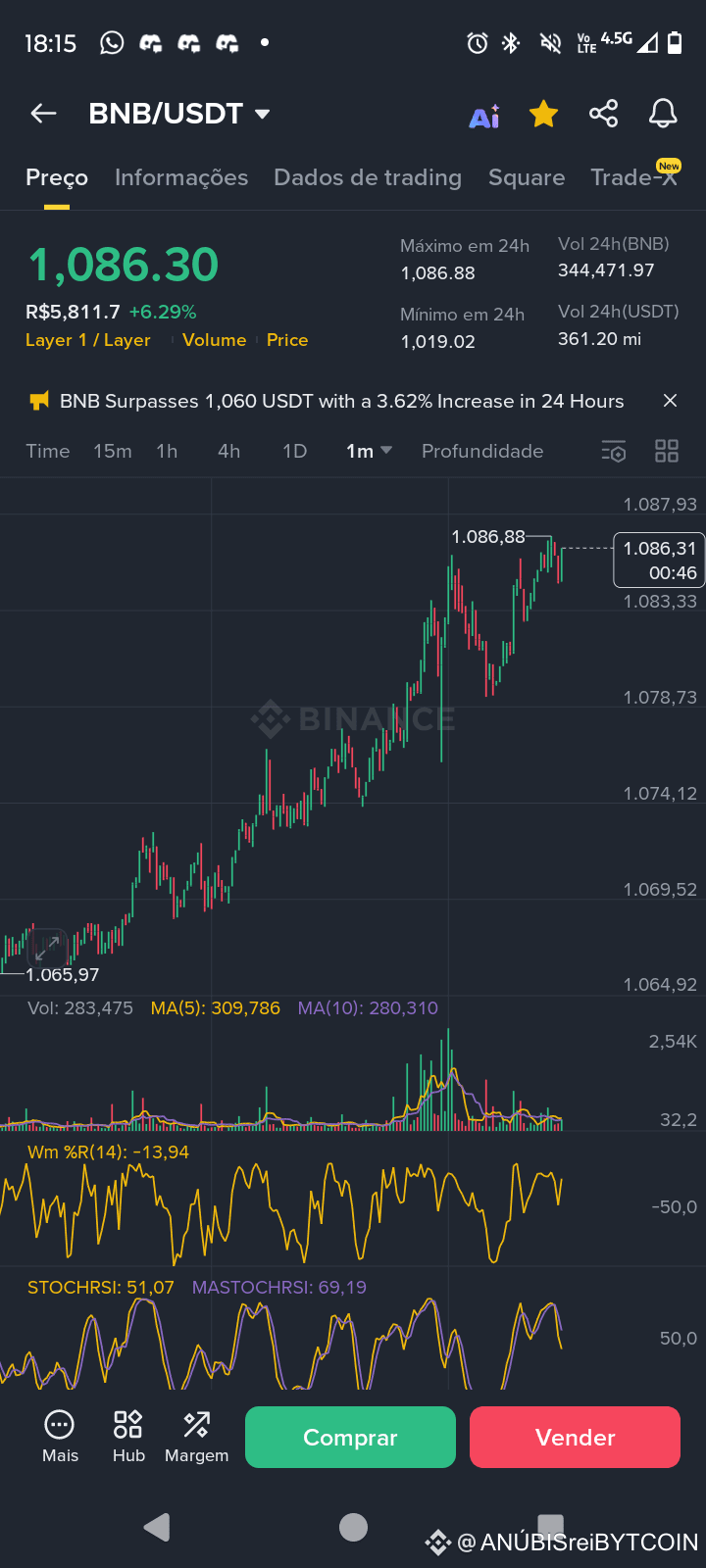Tap the Android home navigation button

[x=353, y=1527]
